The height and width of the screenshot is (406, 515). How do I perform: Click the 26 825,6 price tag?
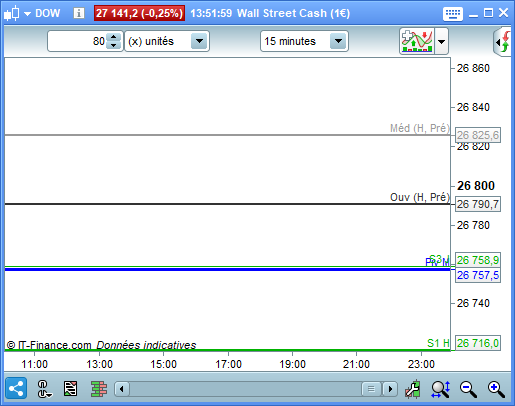(478, 135)
